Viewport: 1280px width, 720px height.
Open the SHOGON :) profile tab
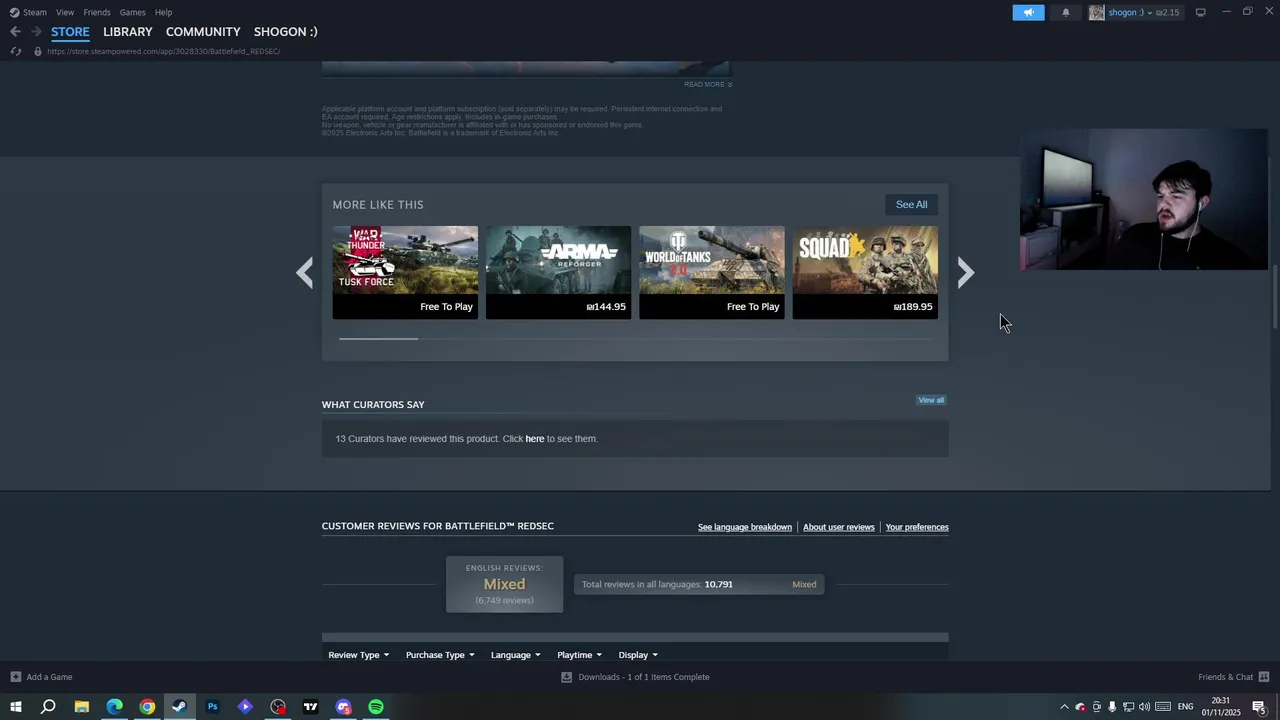click(x=285, y=32)
